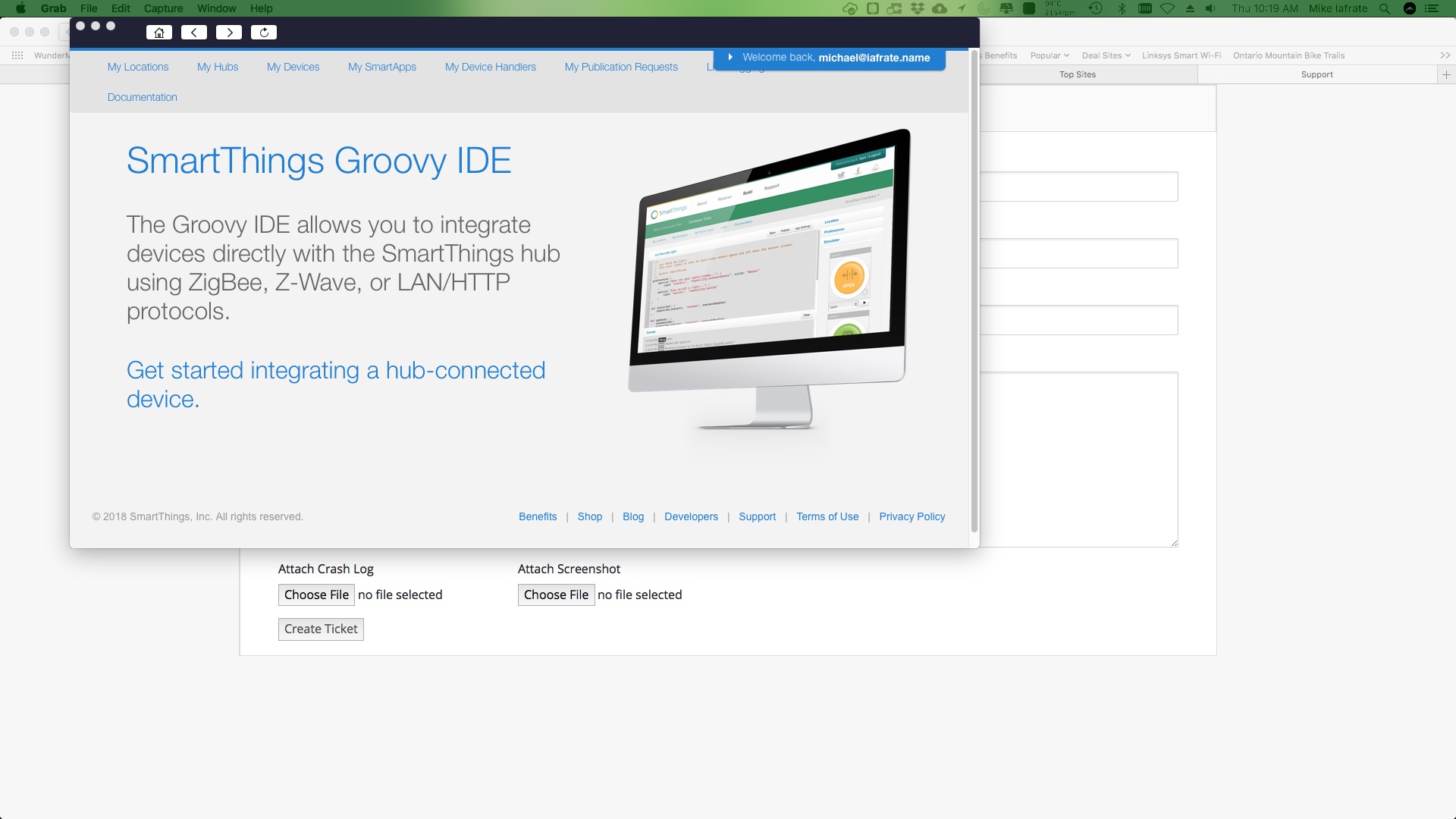The width and height of the screenshot is (1456, 819).
Task: Open the Apple menu
Action: 20,8
